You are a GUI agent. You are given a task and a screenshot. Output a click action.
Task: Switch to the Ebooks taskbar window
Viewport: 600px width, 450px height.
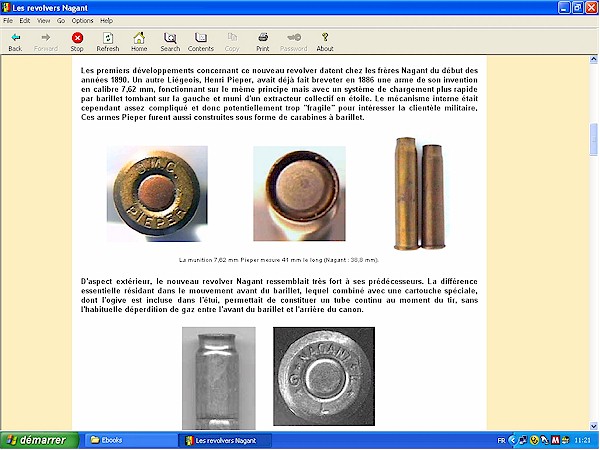pyautogui.click(x=130, y=440)
